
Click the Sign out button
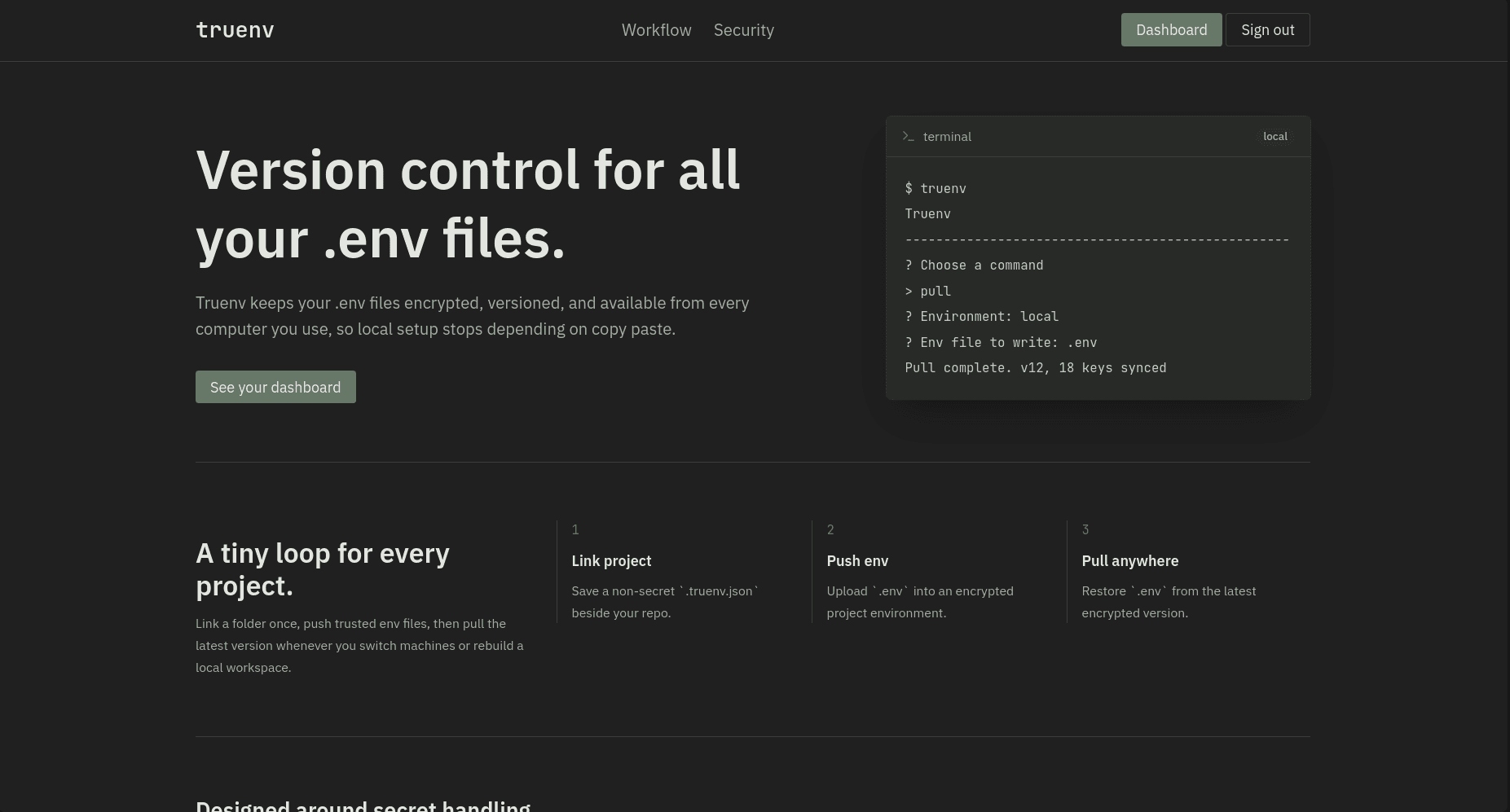[x=1267, y=30]
